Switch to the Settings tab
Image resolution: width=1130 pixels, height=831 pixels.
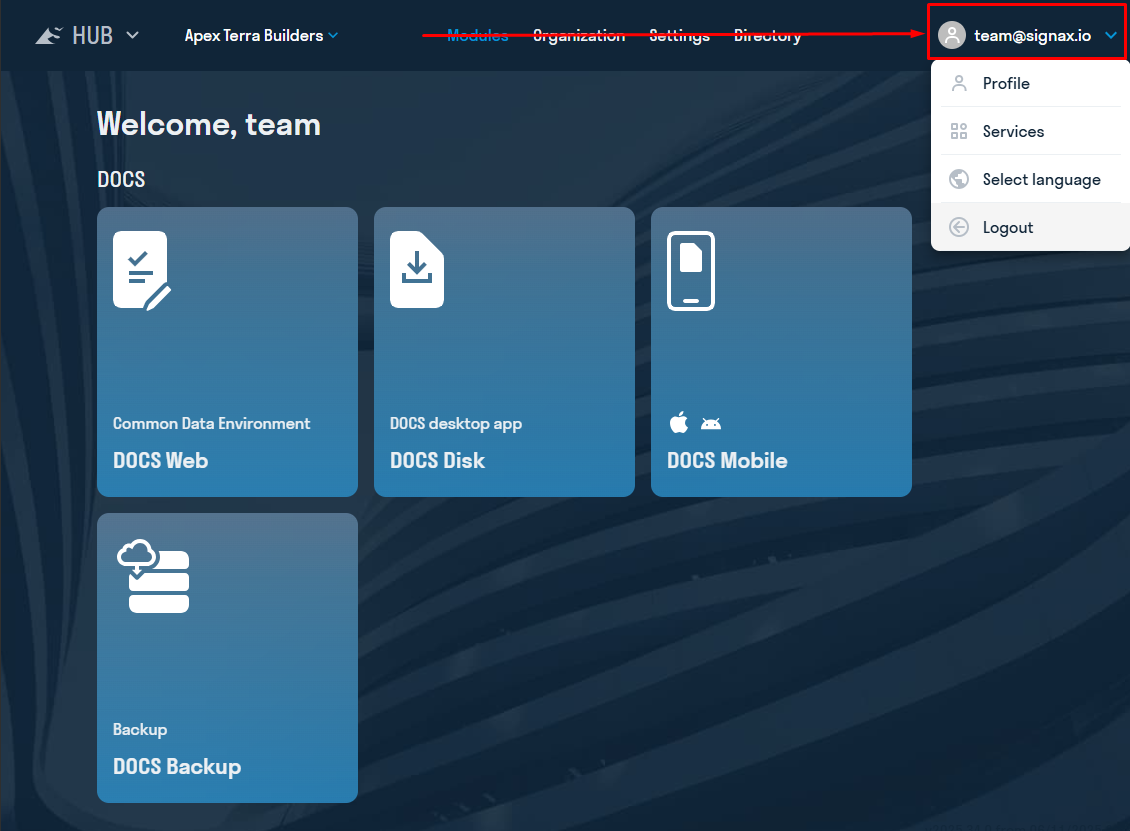pos(679,35)
